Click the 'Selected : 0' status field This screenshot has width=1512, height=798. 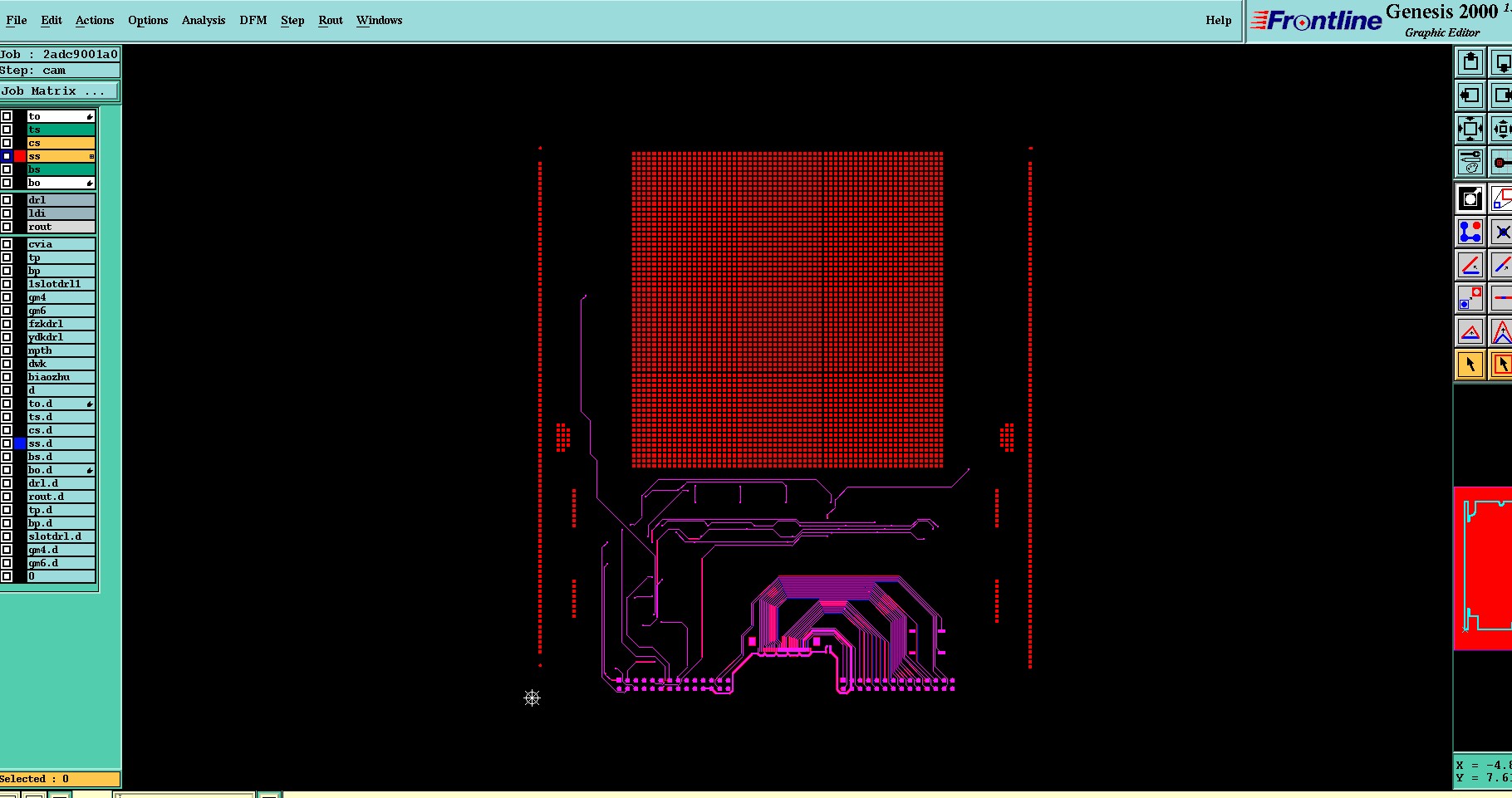coord(60,779)
